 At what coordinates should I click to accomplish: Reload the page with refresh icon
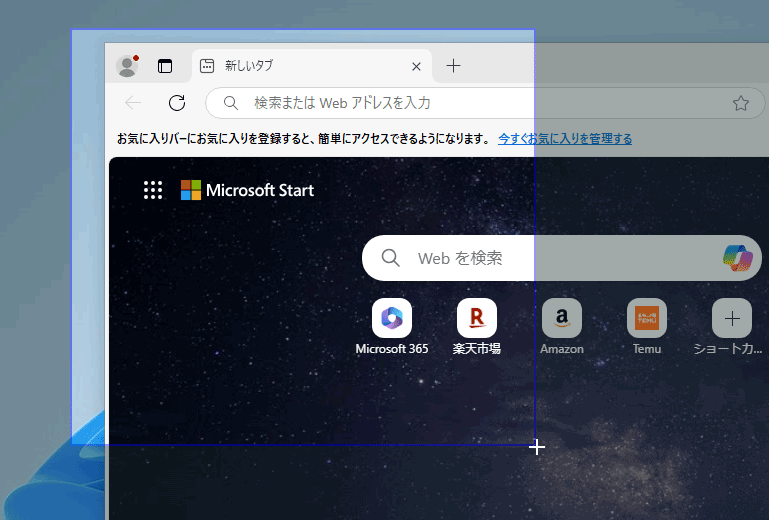[177, 103]
